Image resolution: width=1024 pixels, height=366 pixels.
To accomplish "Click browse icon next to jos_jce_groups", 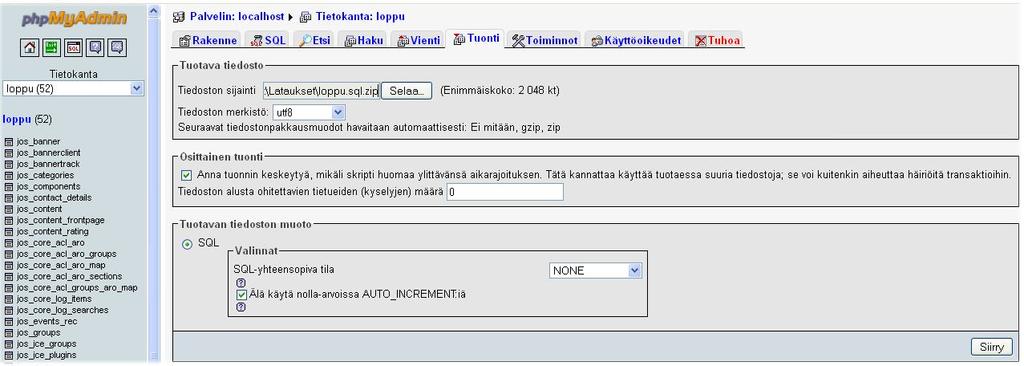I will click(8, 344).
